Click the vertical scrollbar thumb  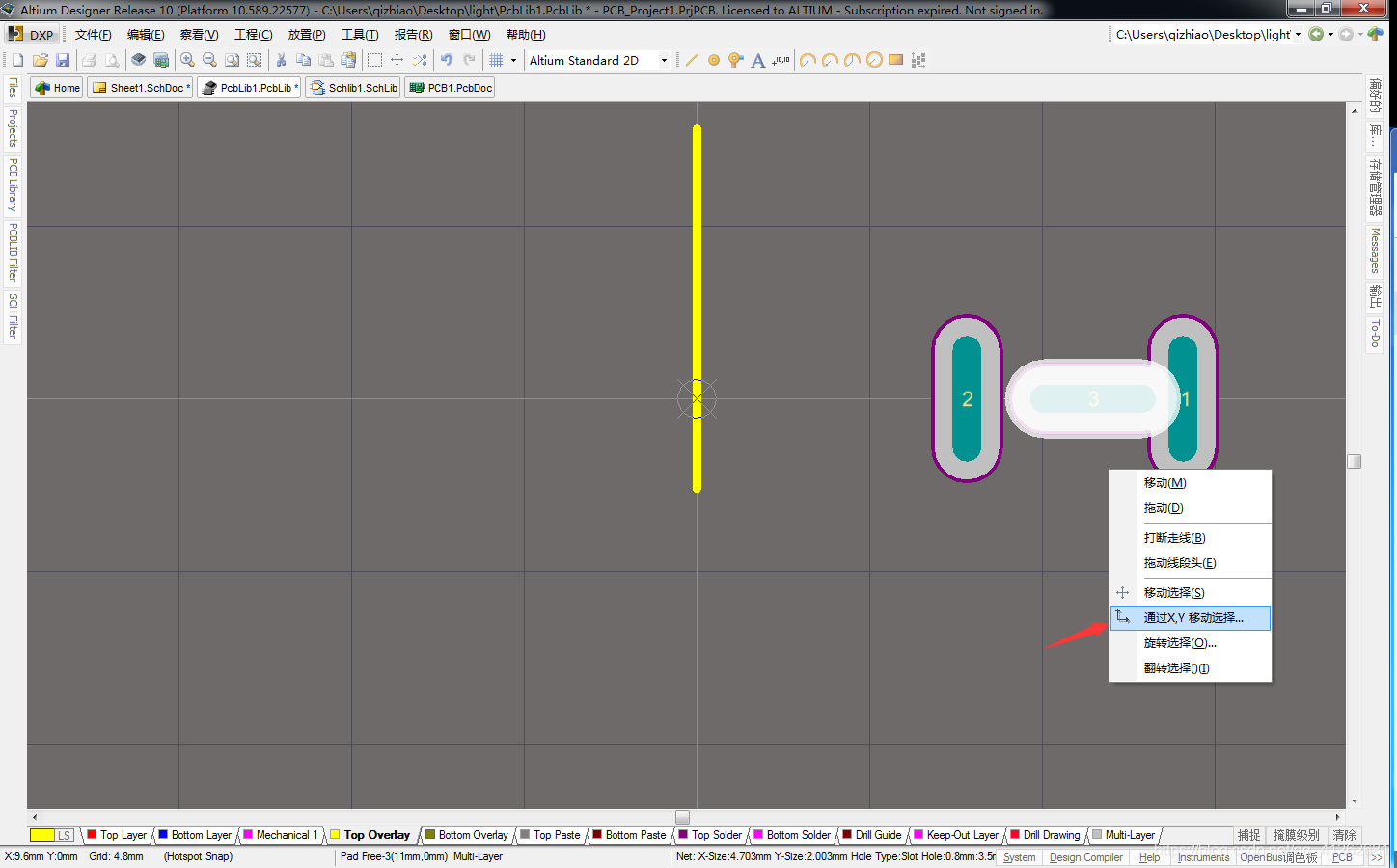[x=1355, y=461]
